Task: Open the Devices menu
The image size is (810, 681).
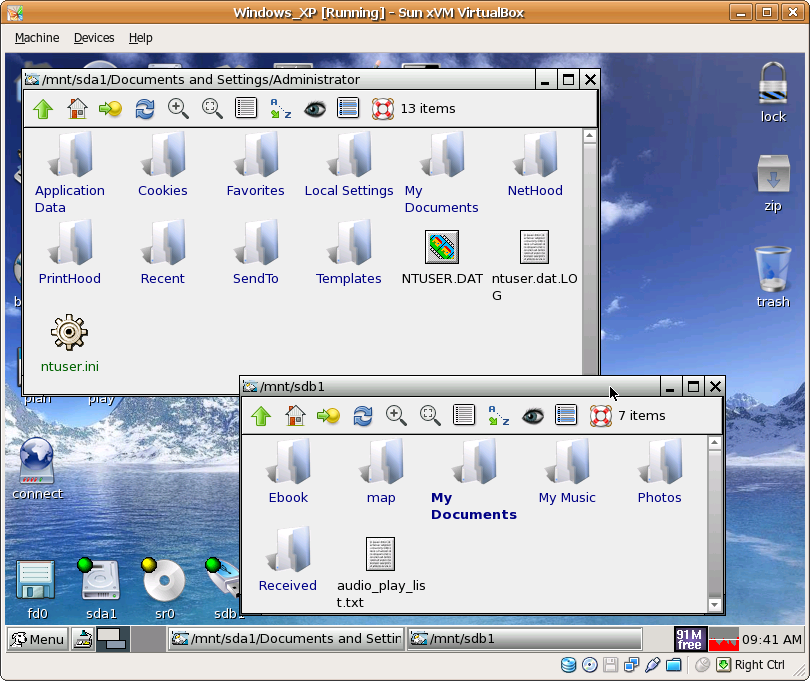Action: [94, 38]
